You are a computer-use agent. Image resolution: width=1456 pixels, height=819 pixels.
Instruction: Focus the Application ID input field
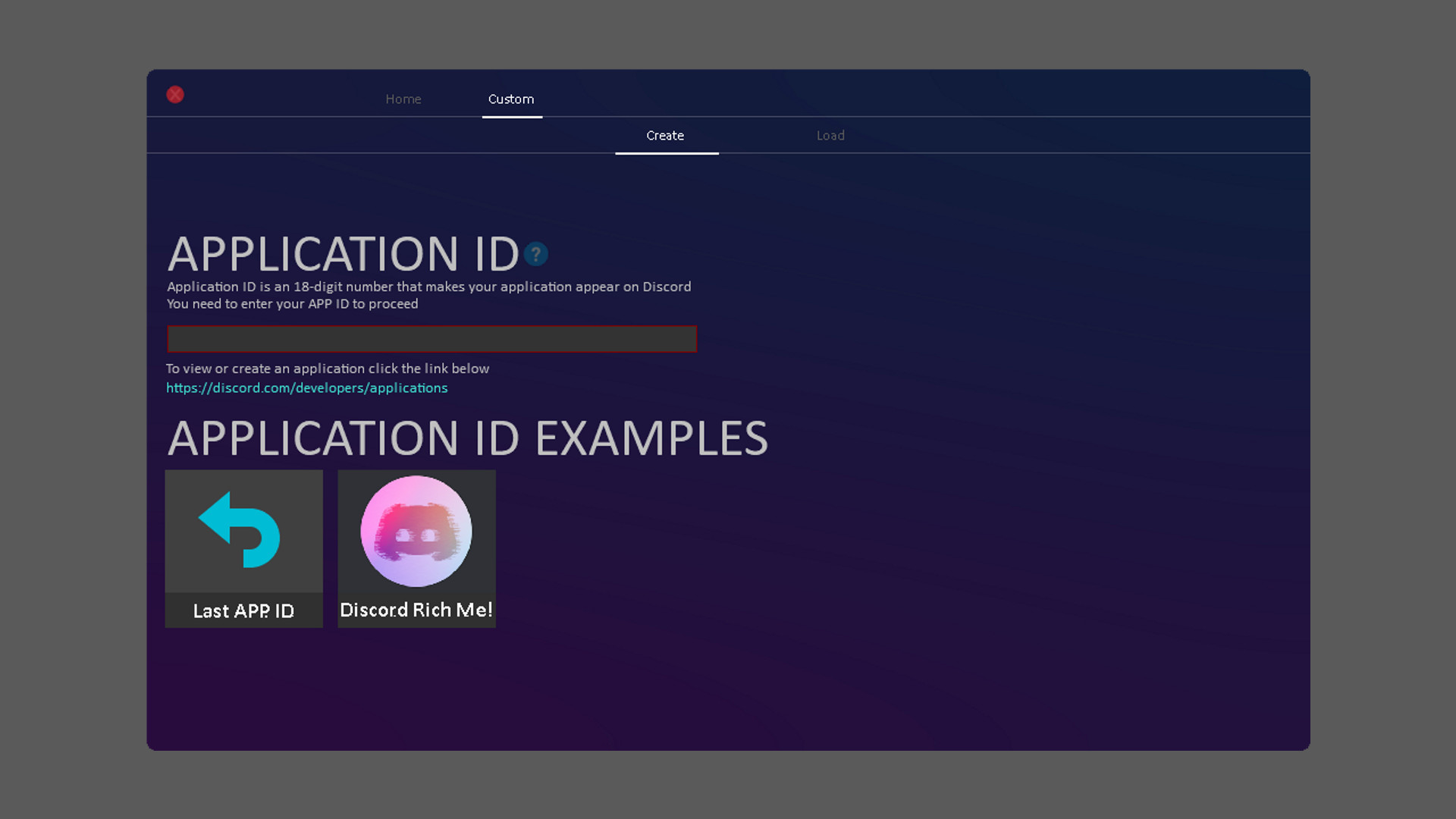point(431,339)
